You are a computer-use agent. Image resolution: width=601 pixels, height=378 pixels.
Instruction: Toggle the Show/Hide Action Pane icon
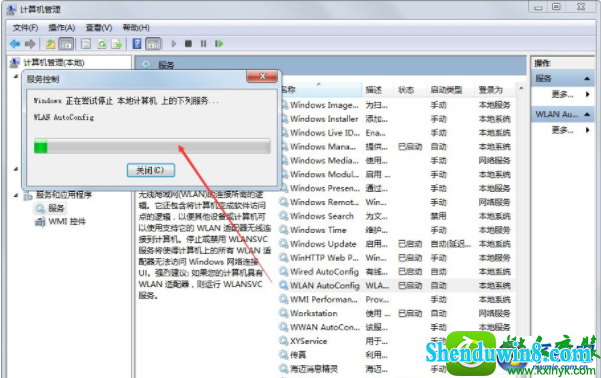(153, 44)
